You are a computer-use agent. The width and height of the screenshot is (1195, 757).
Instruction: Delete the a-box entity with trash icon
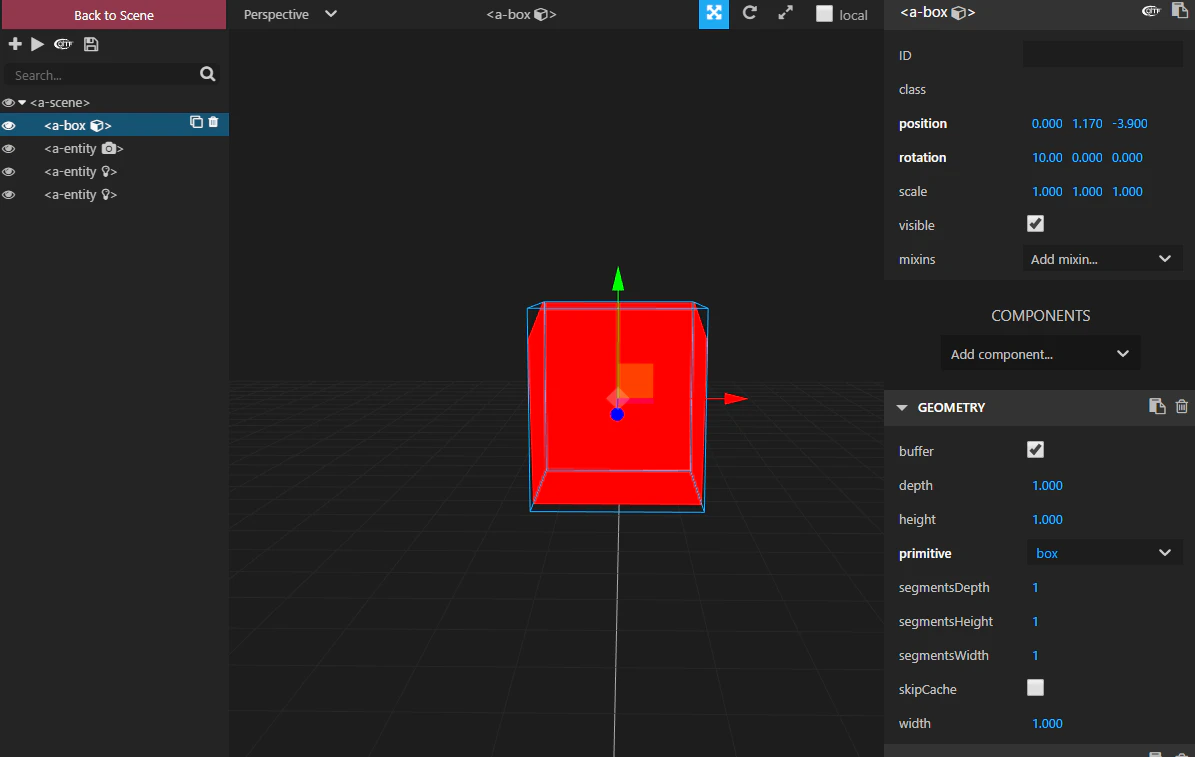[213, 122]
